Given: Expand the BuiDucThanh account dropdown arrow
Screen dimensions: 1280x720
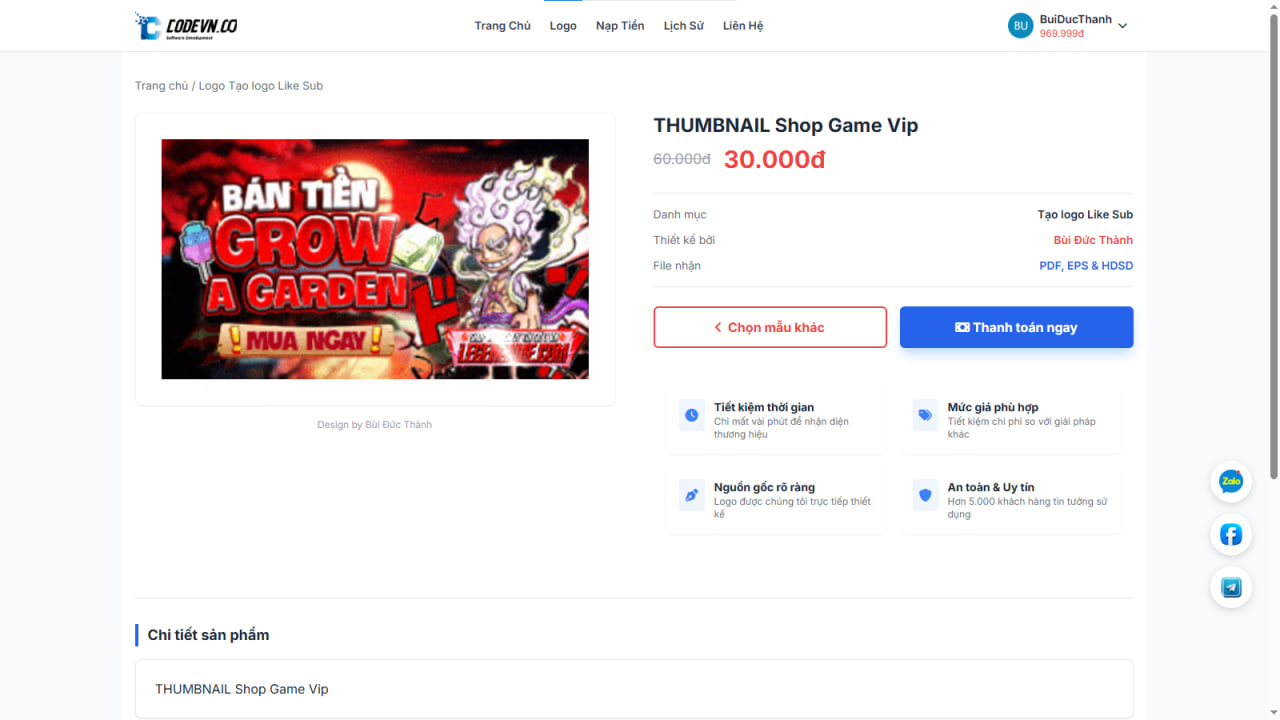Looking at the screenshot, I should (1122, 26).
